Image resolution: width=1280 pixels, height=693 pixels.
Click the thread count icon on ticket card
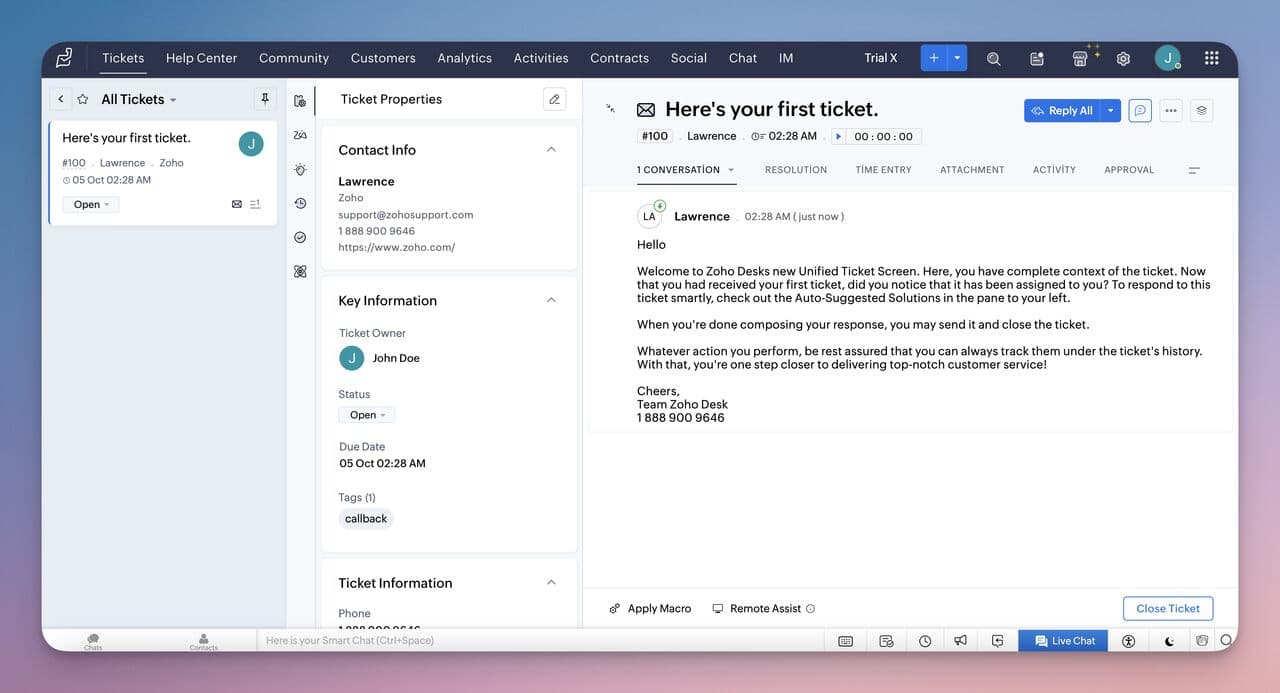click(255, 204)
